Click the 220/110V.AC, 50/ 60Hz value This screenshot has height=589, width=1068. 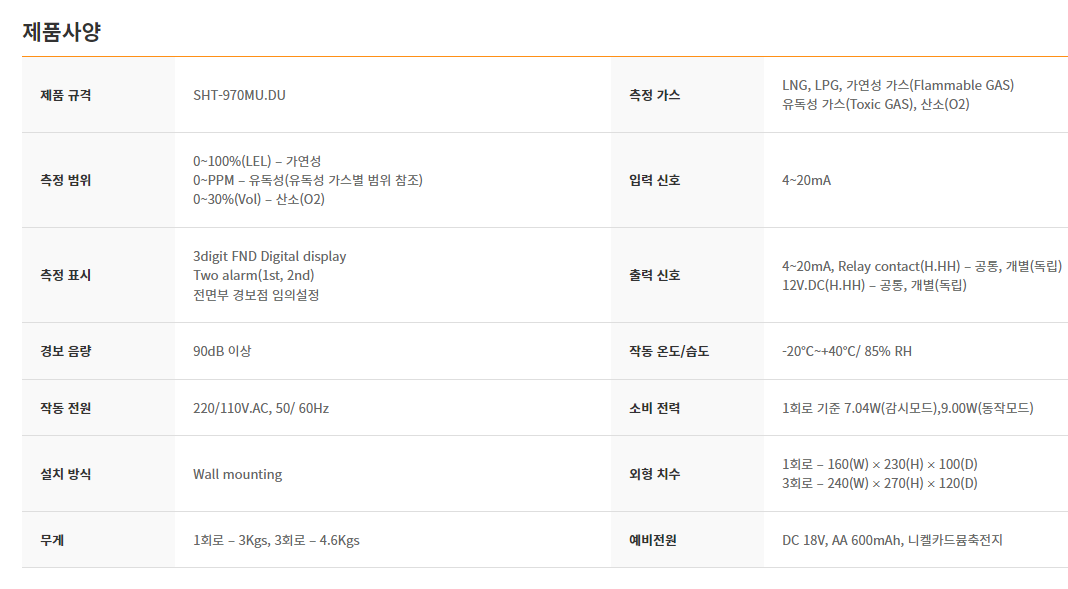click(261, 409)
